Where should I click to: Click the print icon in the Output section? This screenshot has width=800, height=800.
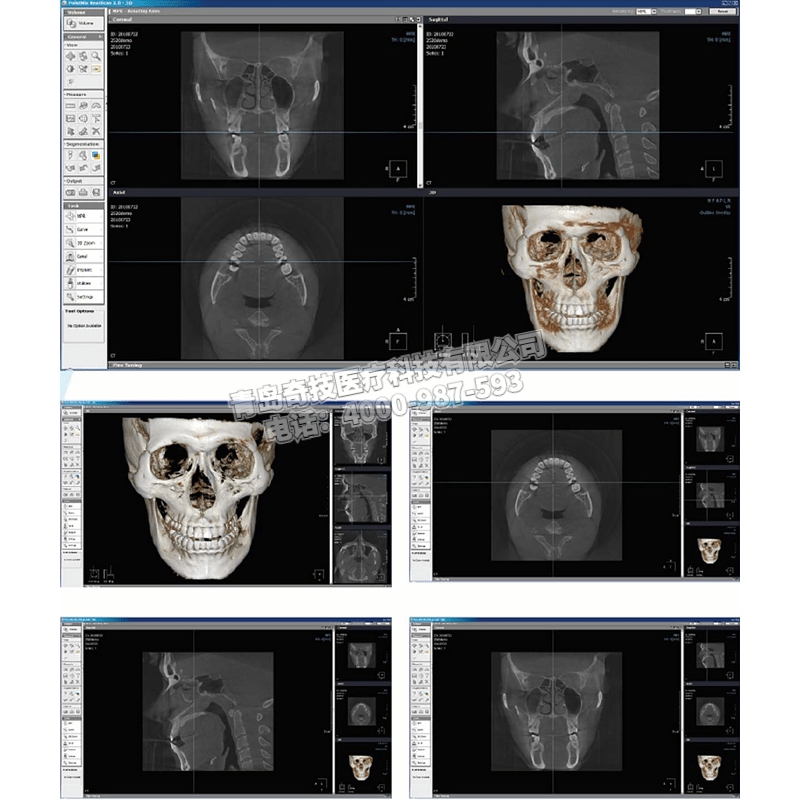[83, 192]
